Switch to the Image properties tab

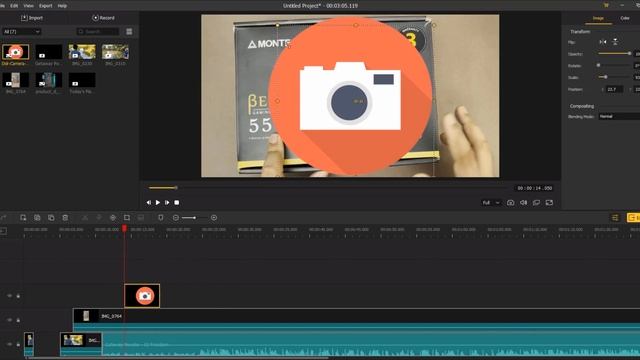pyautogui.click(x=598, y=18)
